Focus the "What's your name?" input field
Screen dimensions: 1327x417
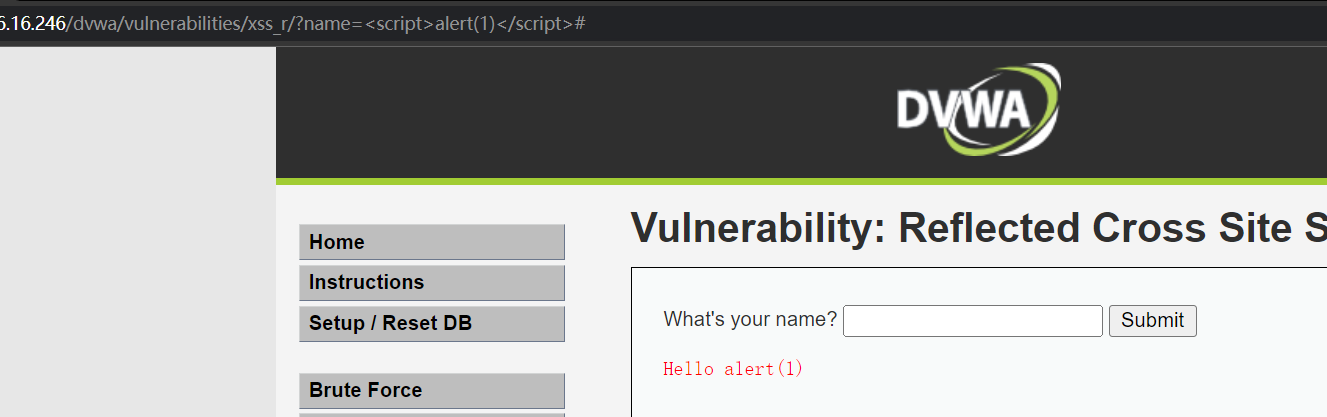pyautogui.click(x=973, y=321)
